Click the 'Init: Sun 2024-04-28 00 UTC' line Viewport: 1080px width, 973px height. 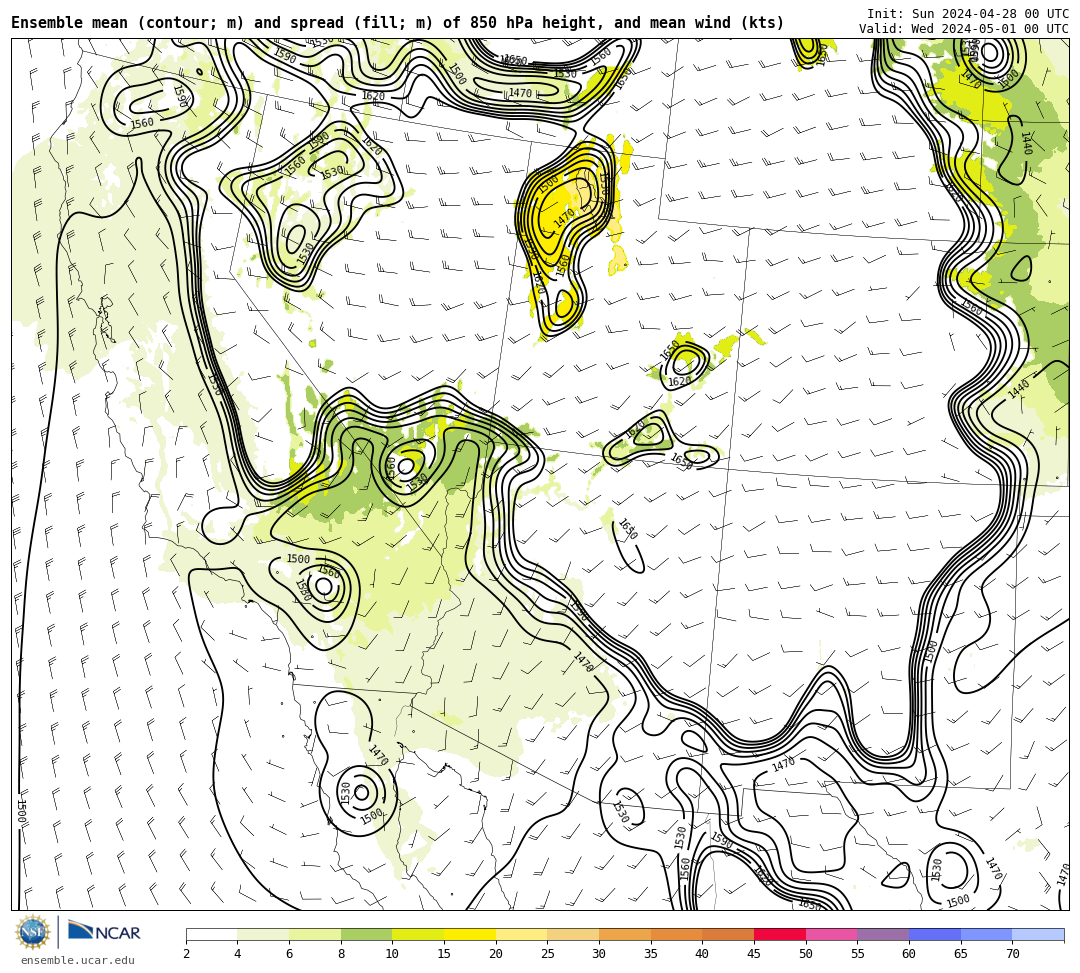[x=968, y=14]
